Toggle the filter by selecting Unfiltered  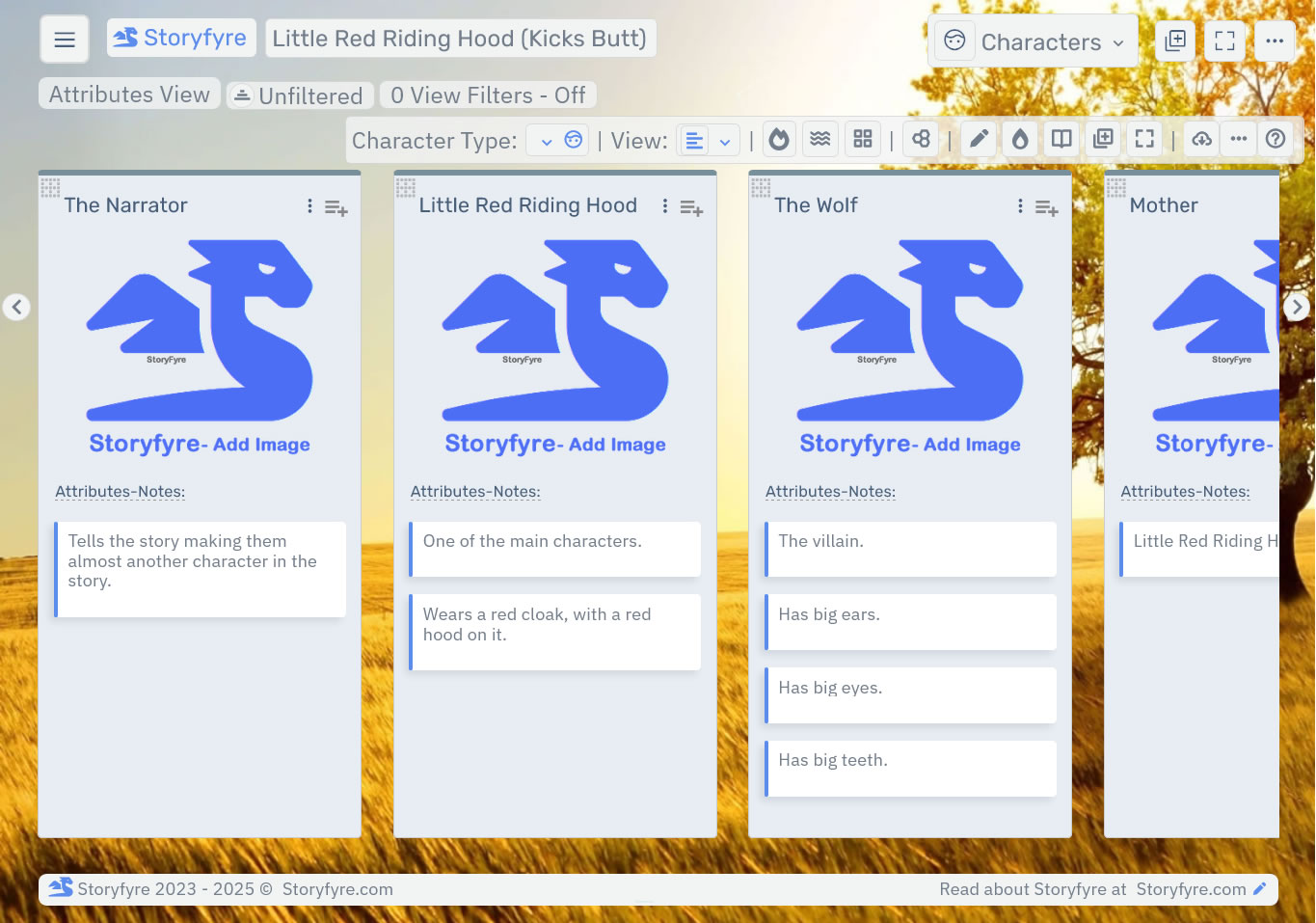tap(300, 95)
